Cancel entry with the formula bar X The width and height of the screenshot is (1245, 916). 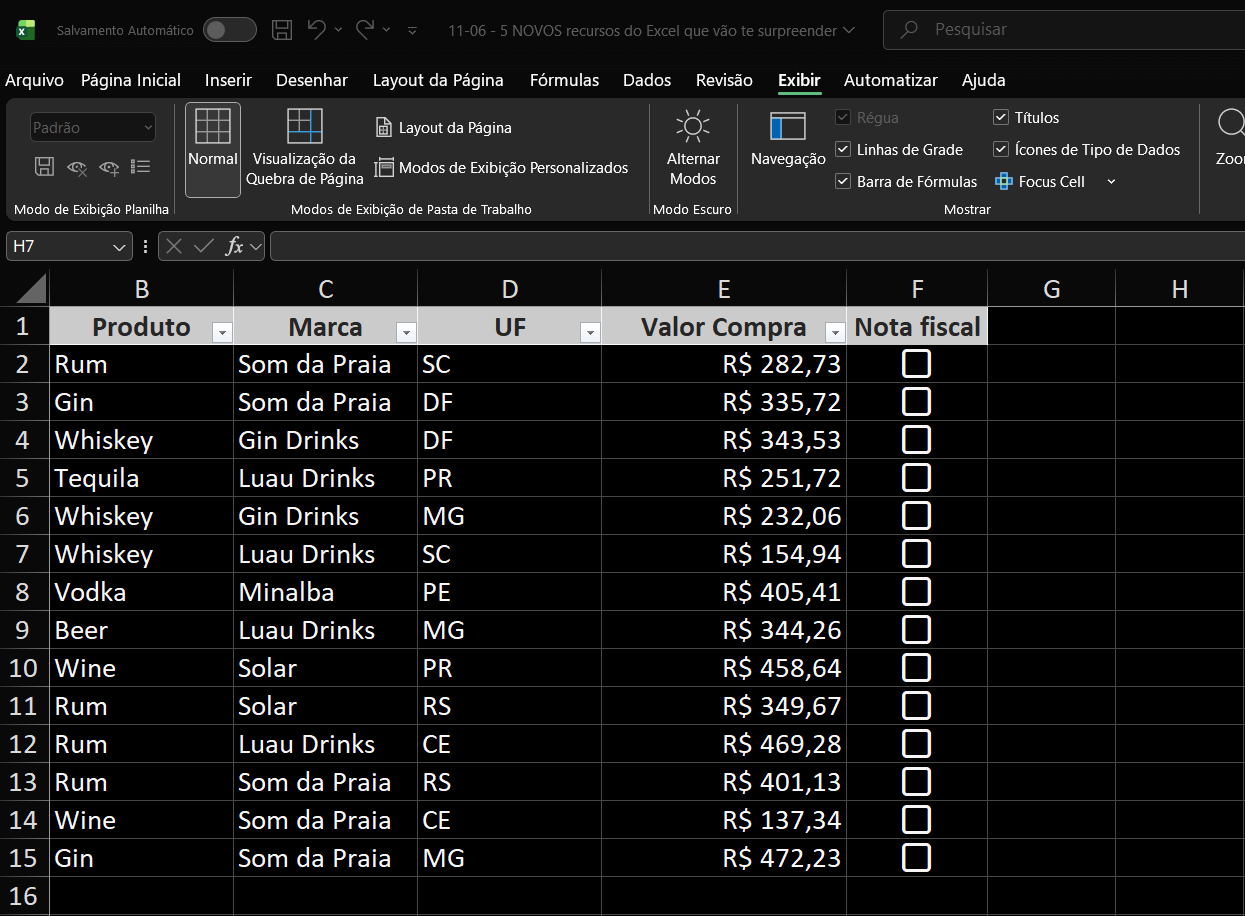tap(174, 246)
